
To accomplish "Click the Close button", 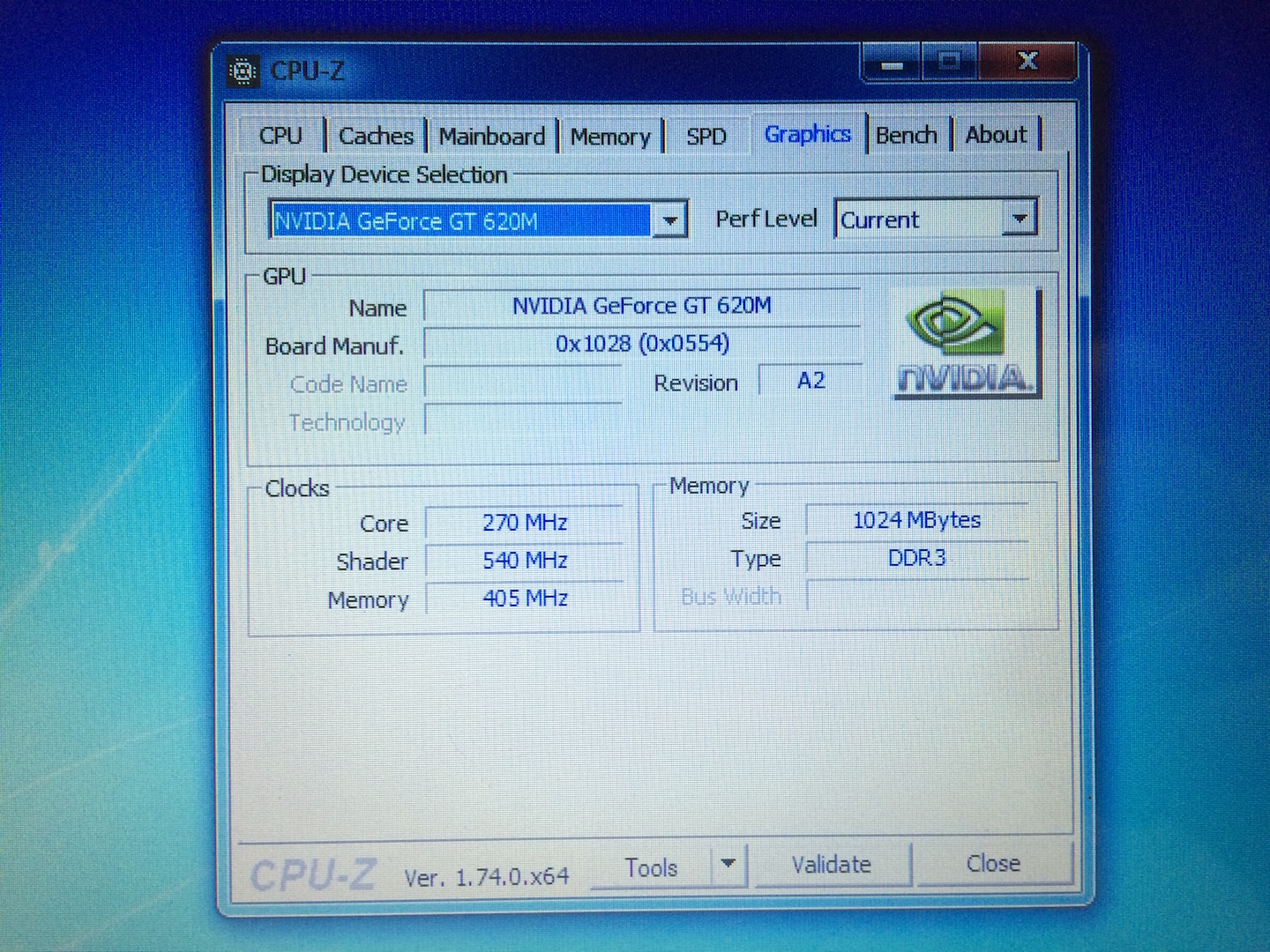I will (x=994, y=864).
